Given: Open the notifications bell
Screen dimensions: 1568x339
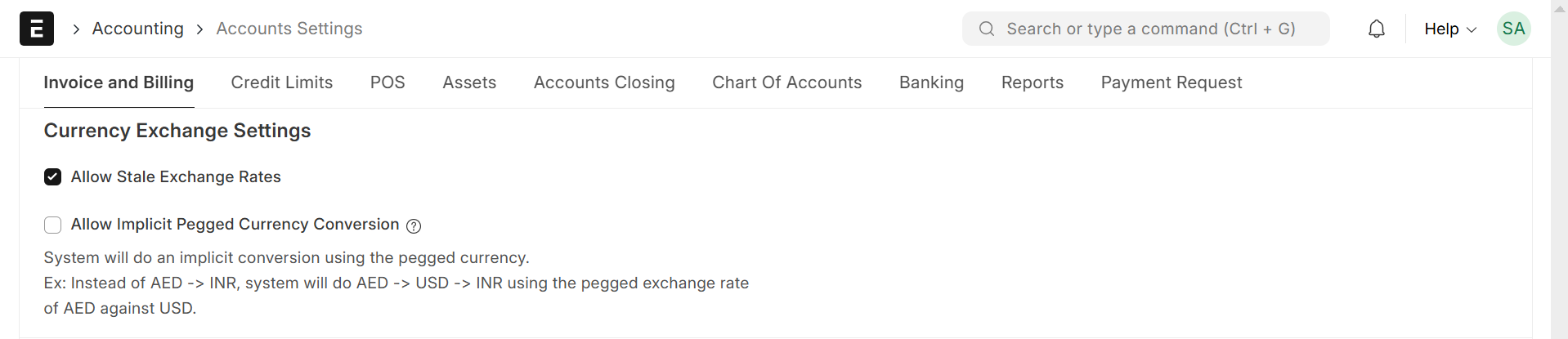Looking at the screenshot, I should pos(1377,29).
